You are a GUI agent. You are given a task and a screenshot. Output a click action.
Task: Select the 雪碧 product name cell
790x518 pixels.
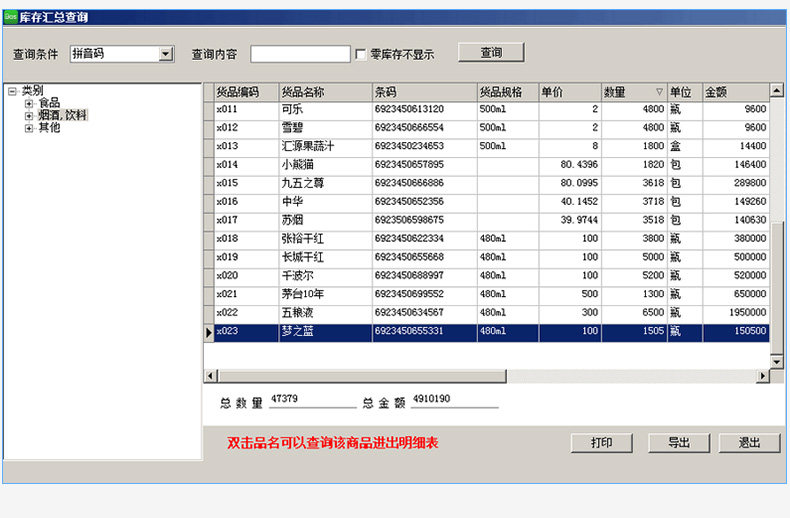pos(325,128)
